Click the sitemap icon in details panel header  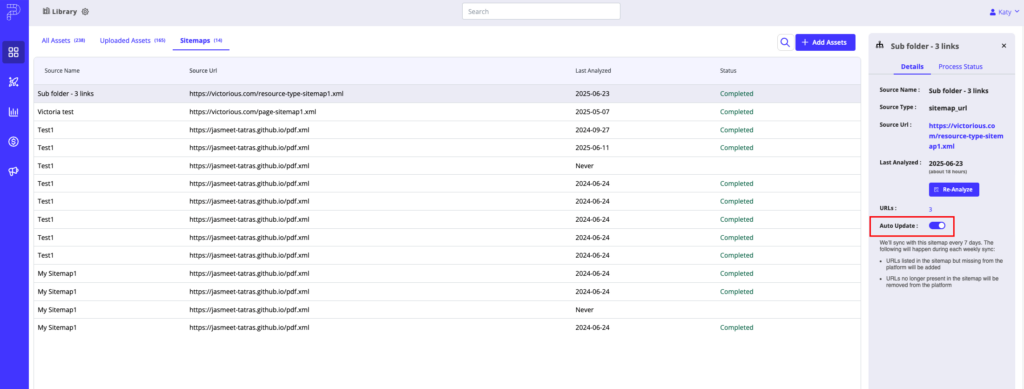point(880,46)
